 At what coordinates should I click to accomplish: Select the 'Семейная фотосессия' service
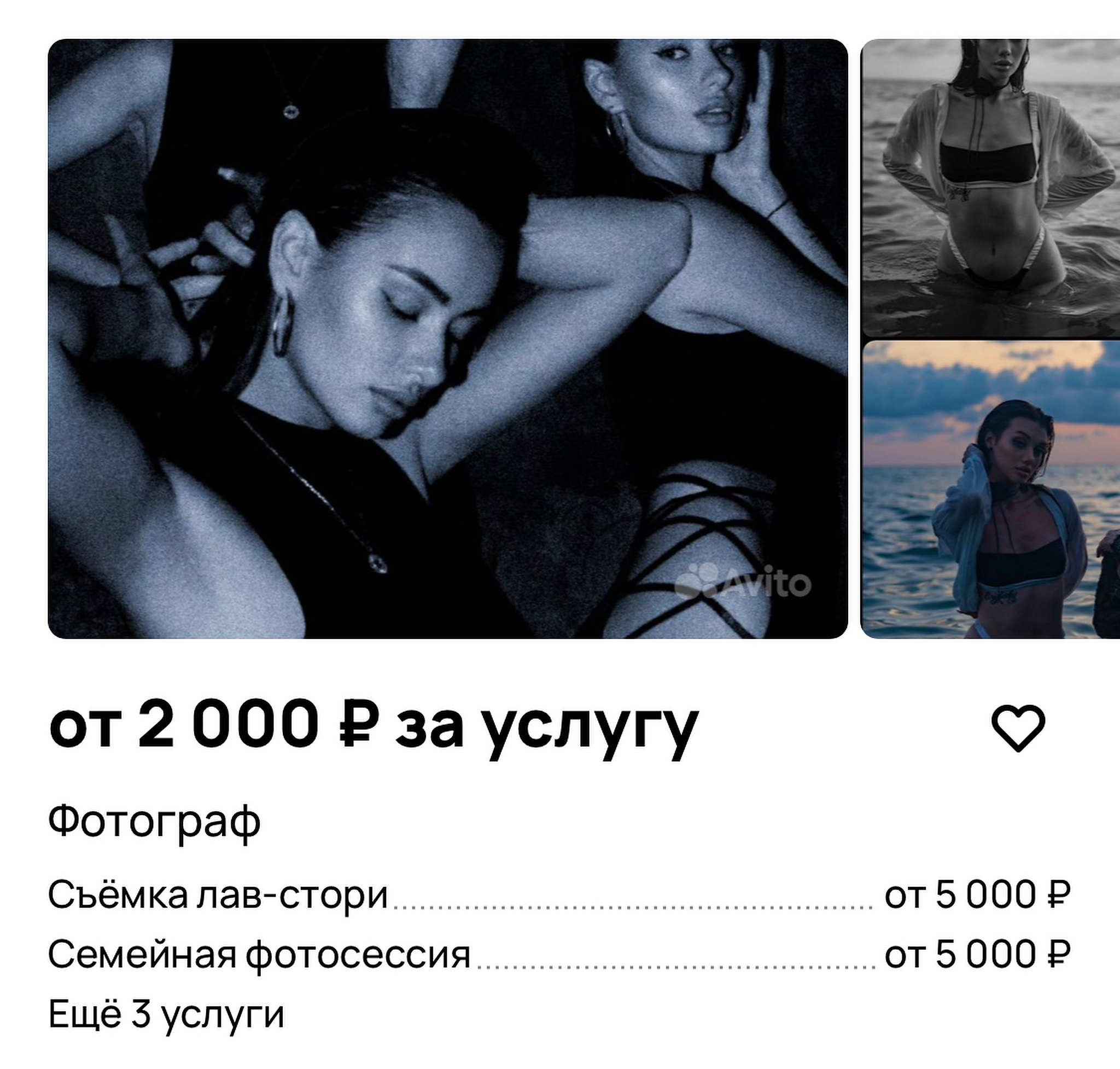pos(259,955)
